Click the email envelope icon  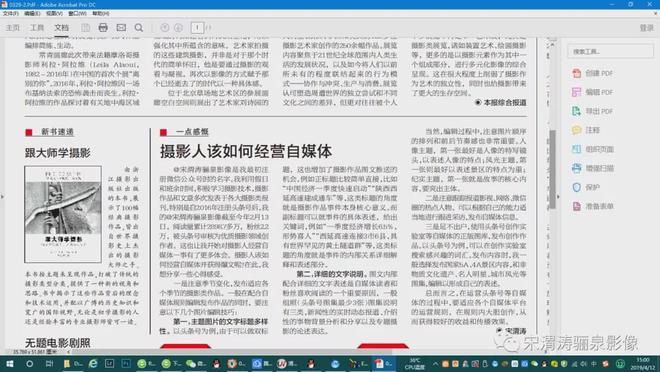point(121,28)
